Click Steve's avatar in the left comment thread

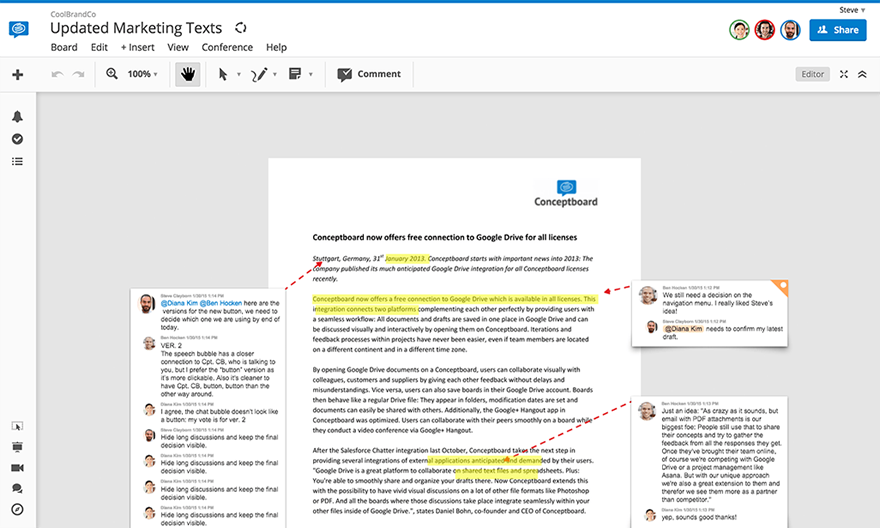tap(146, 303)
